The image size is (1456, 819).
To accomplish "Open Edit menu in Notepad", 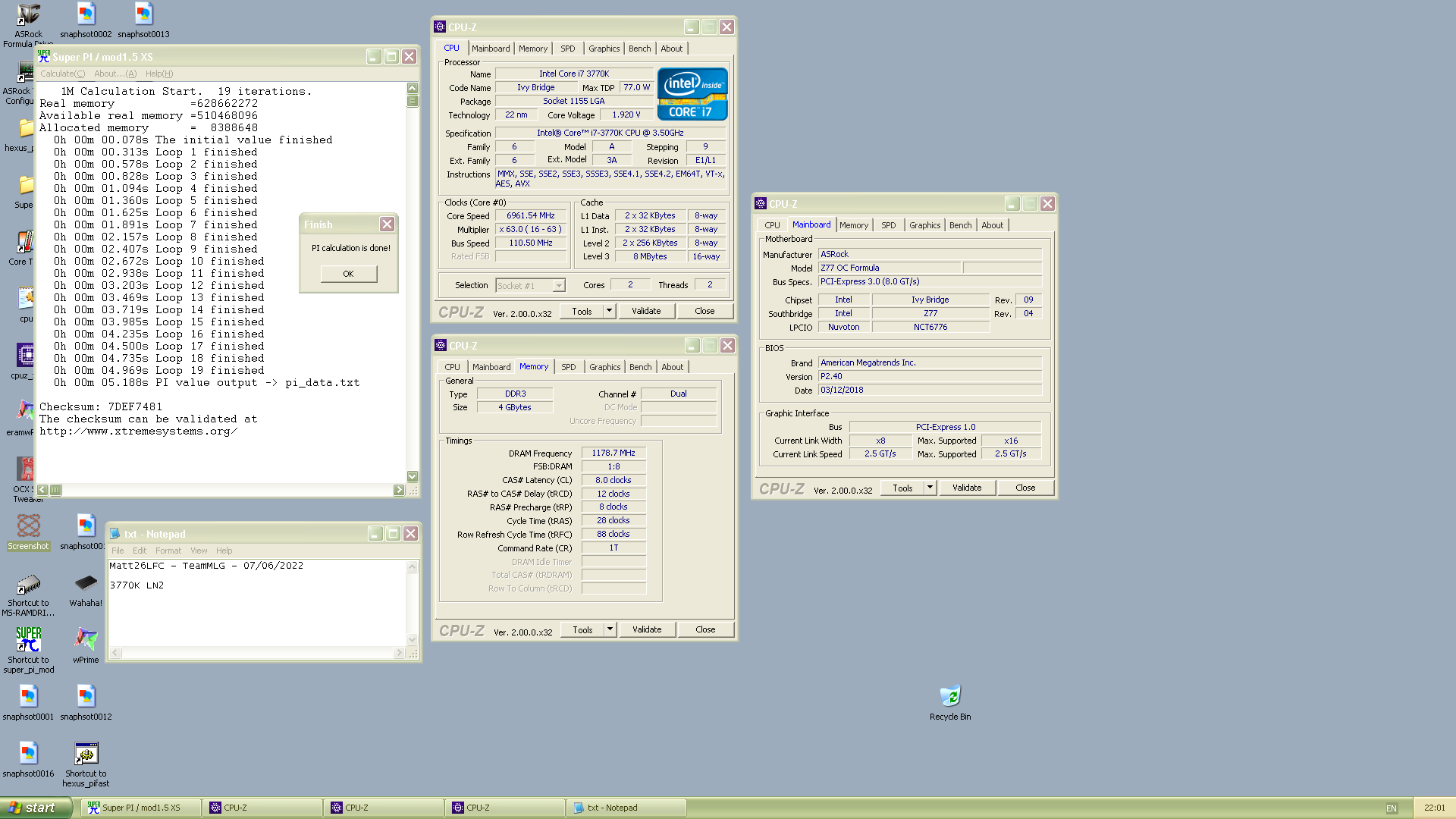I will pyautogui.click(x=140, y=551).
